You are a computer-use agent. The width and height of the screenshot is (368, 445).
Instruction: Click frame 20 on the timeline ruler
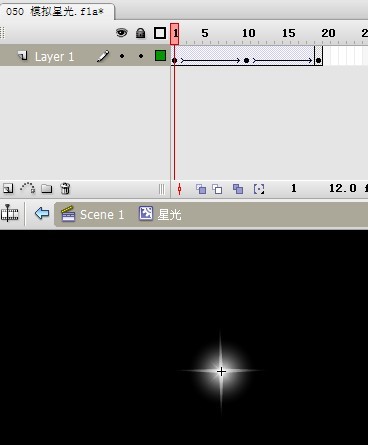click(x=328, y=33)
